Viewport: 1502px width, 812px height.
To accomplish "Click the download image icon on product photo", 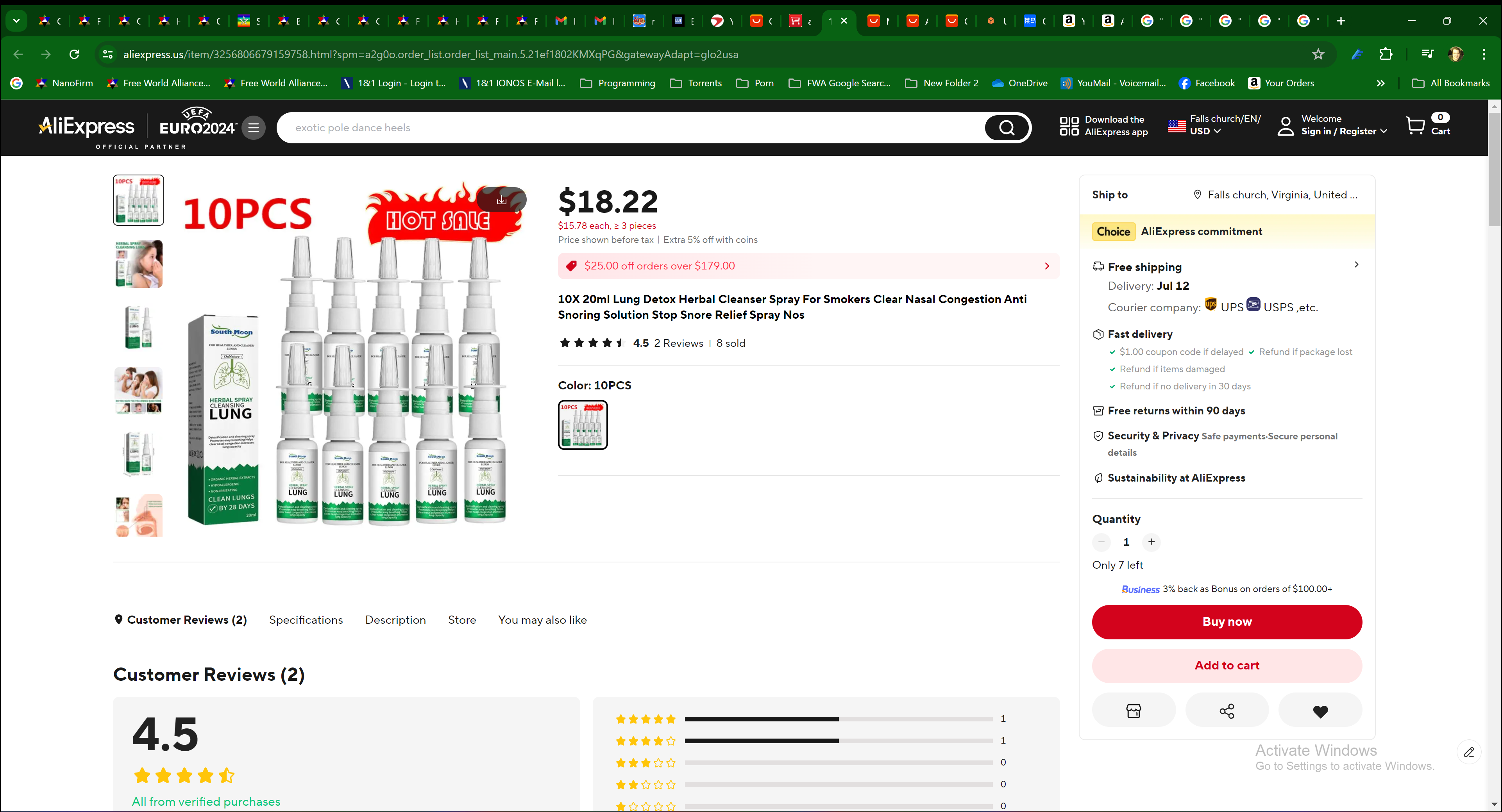I will pos(501,200).
